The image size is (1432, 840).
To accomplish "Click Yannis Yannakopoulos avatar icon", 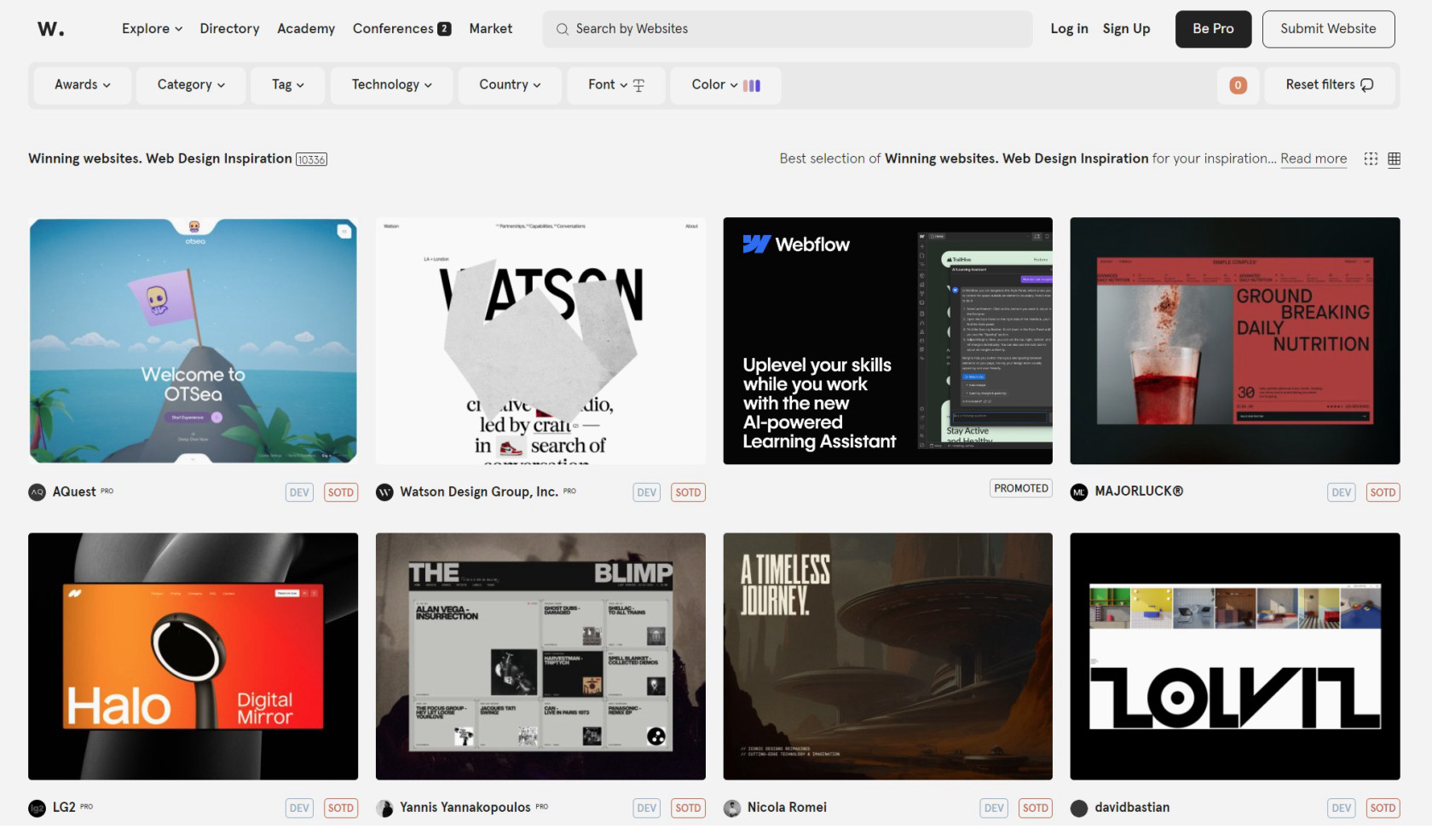I will pyautogui.click(x=385, y=808).
